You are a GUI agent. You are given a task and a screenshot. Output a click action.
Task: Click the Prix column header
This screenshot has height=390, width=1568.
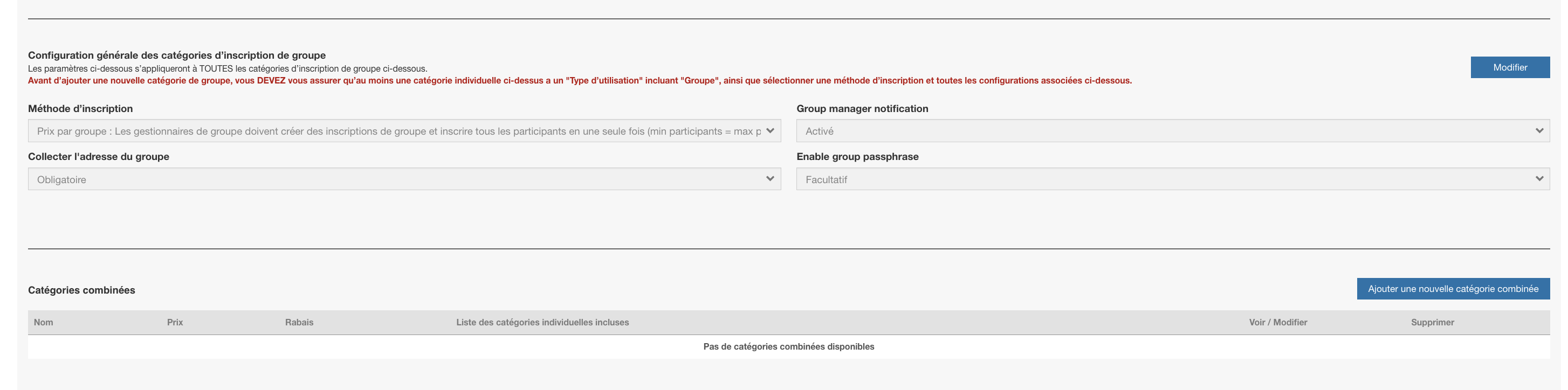[175, 323]
